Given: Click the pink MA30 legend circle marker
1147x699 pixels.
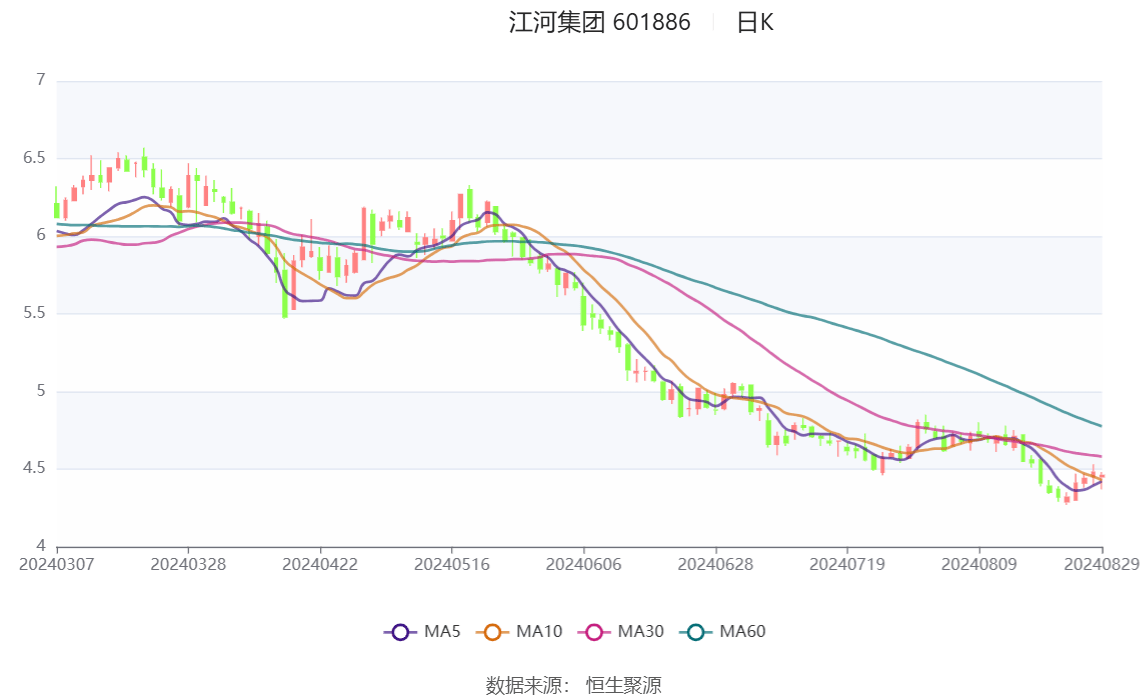Looking at the screenshot, I should pos(594,632).
